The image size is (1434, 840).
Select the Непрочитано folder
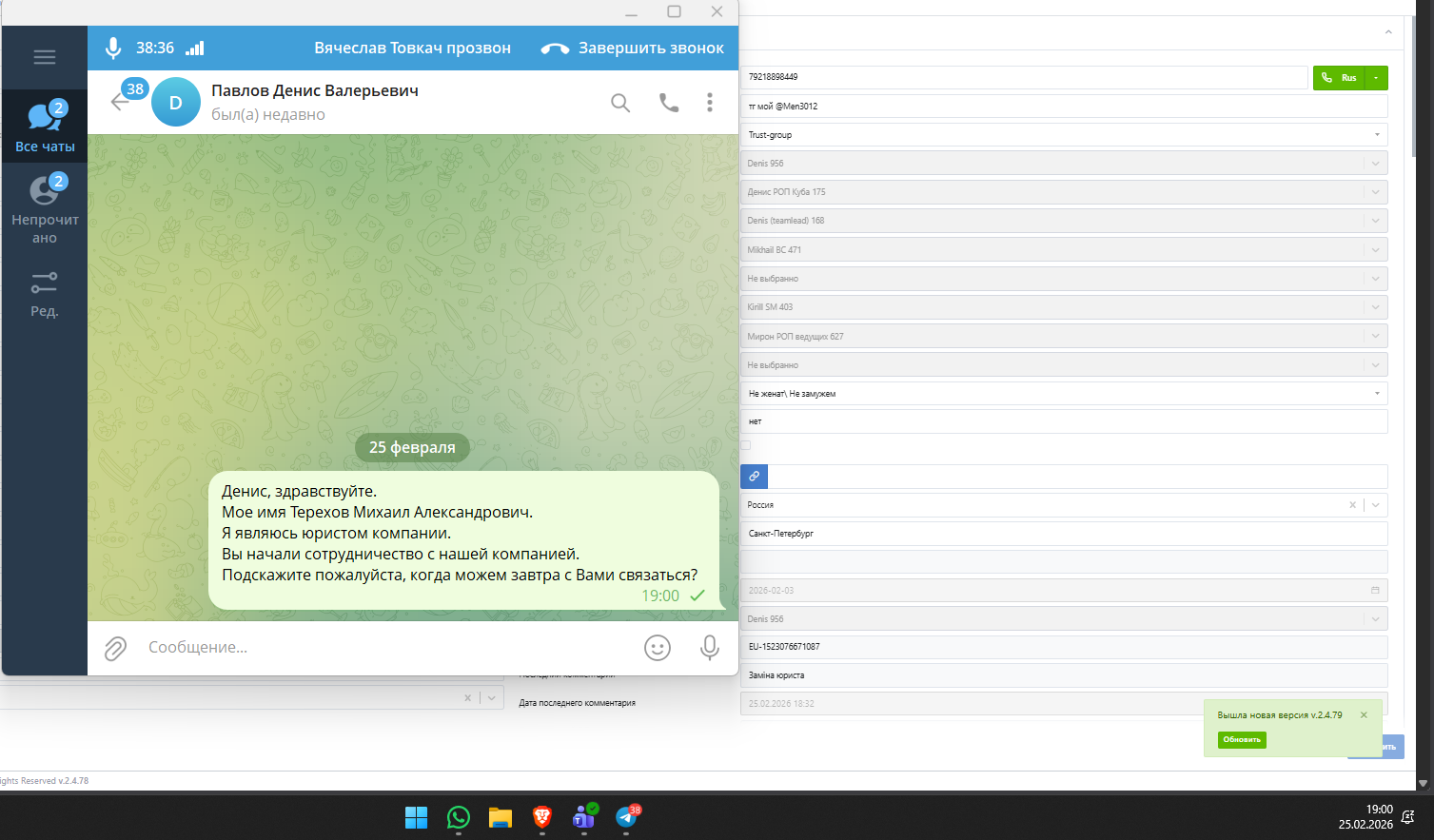(x=45, y=208)
